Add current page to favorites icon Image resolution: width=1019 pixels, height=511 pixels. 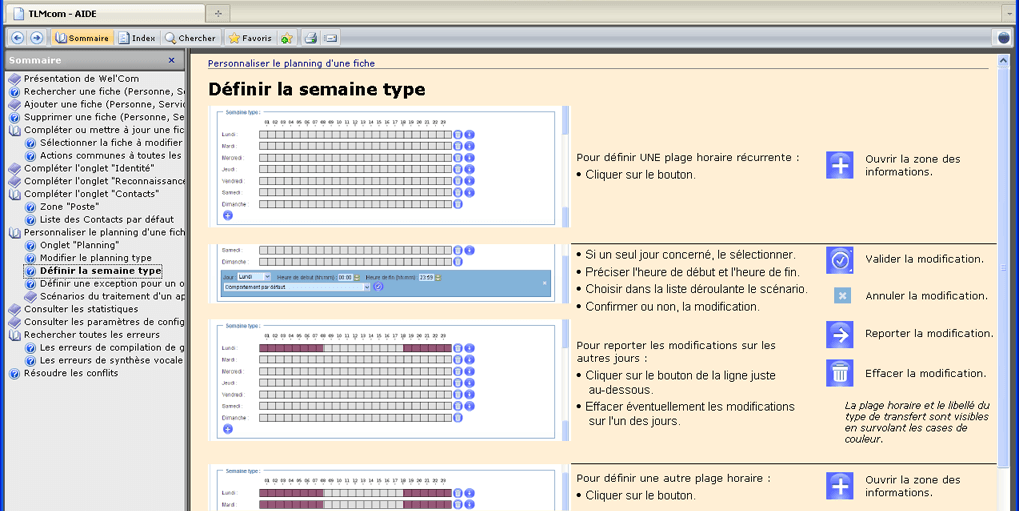(287, 38)
